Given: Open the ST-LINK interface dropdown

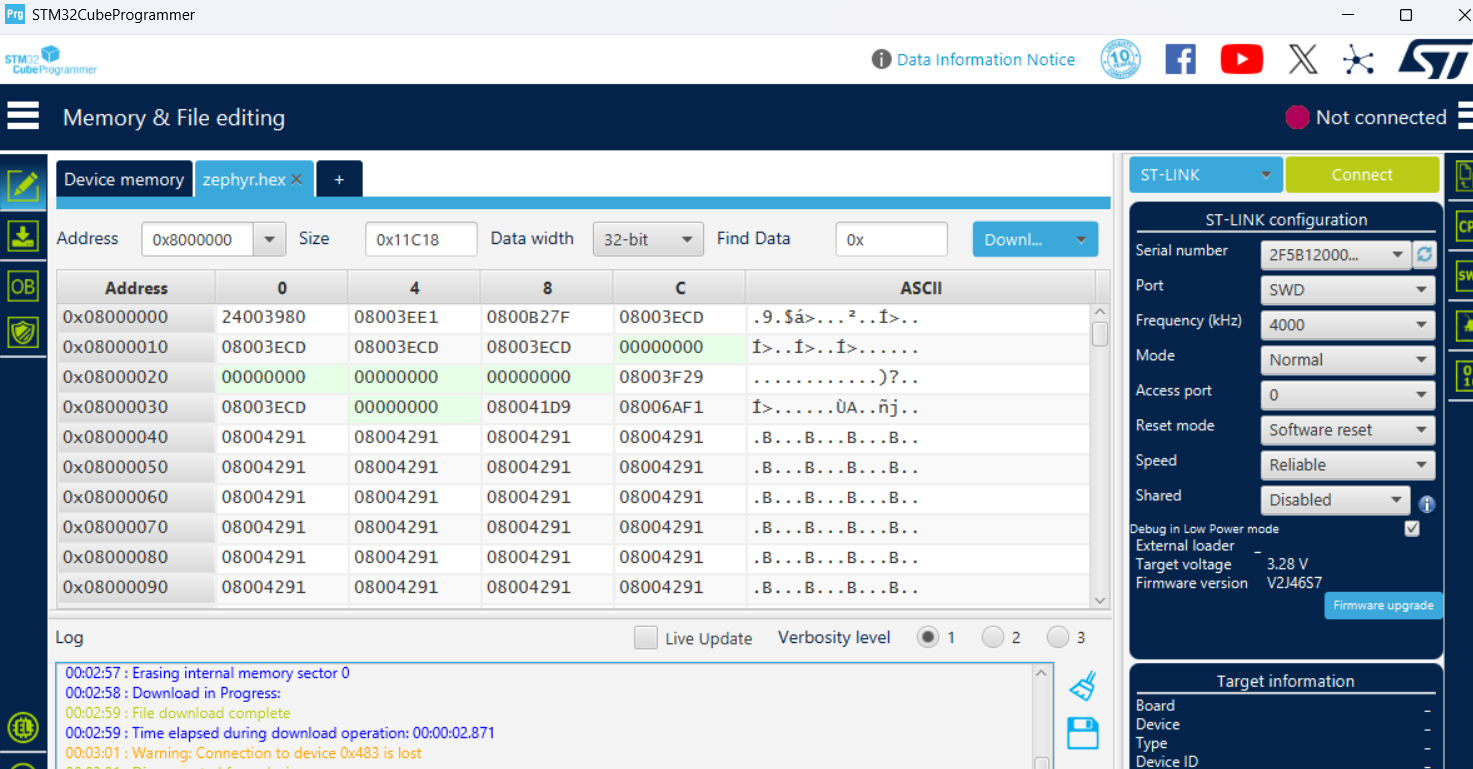Looking at the screenshot, I should [1206, 175].
